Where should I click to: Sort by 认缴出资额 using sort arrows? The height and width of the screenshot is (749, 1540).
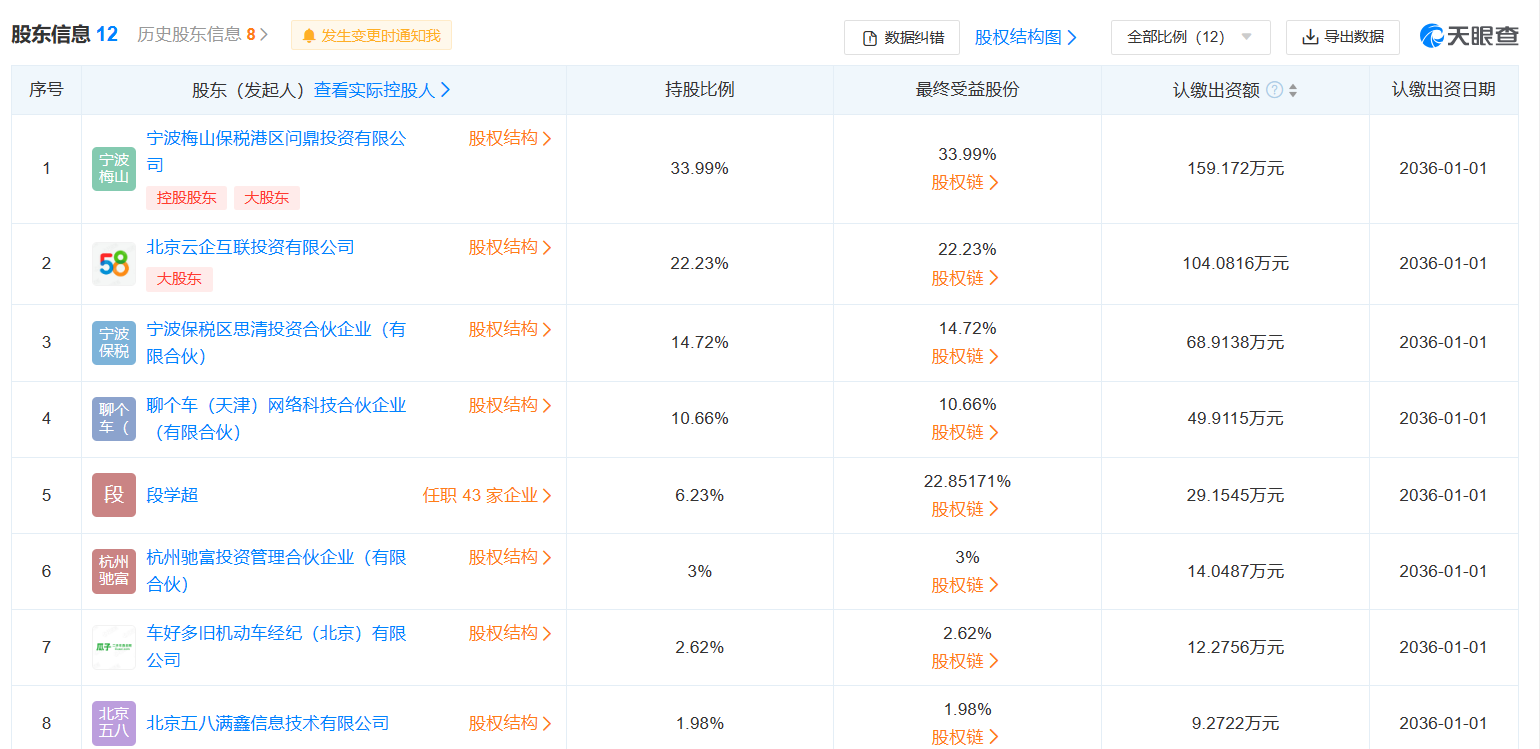1293,90
